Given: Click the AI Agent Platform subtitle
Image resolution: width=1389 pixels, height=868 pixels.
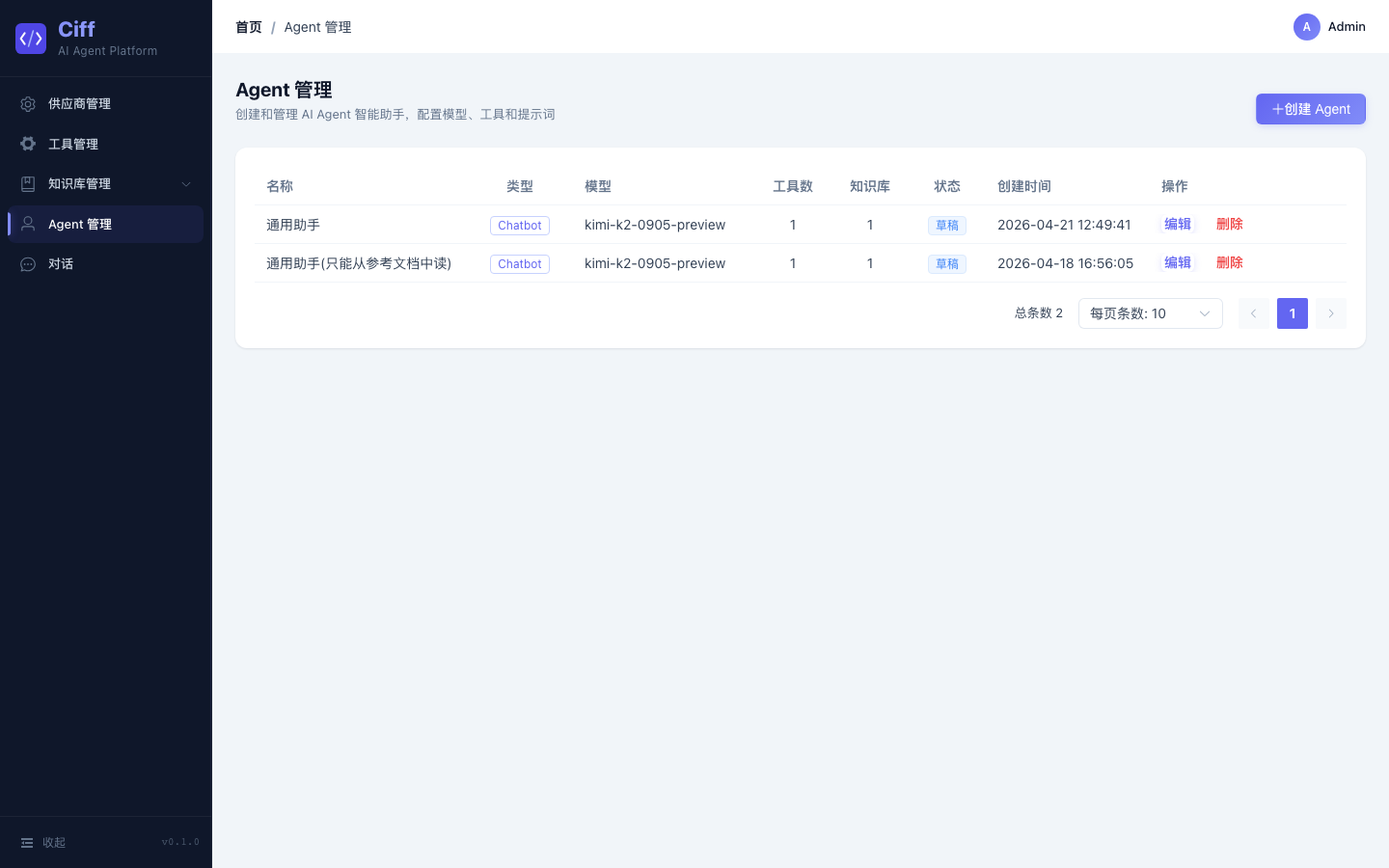Looking at the screenshot, I should [x=107, y=51].
